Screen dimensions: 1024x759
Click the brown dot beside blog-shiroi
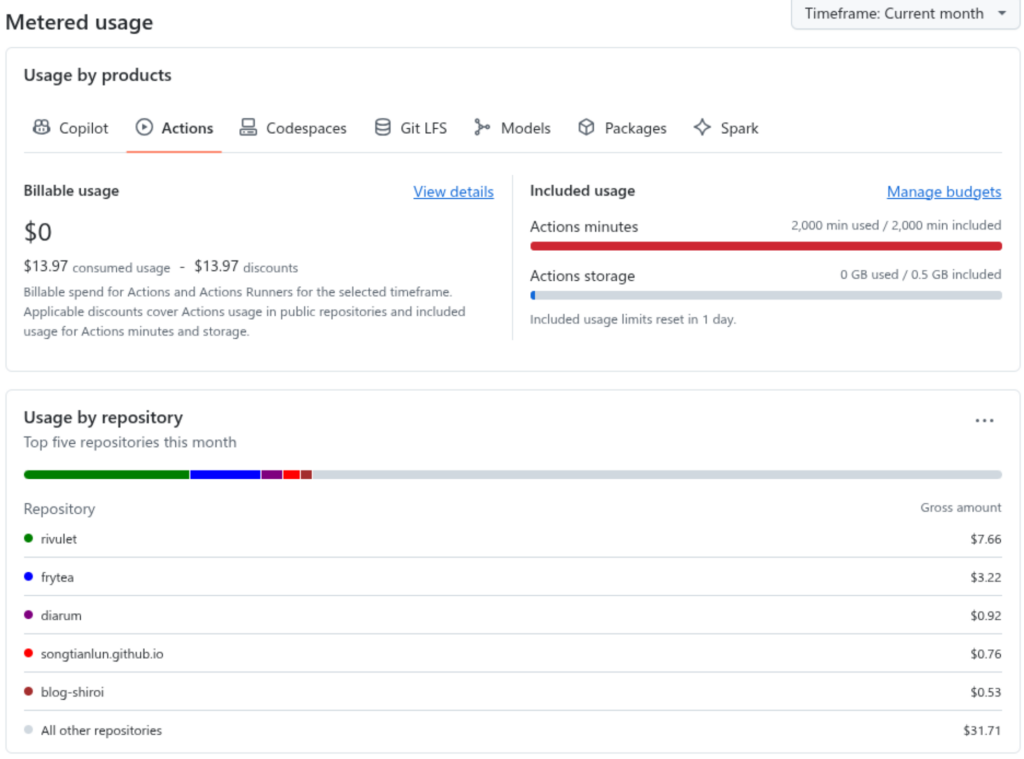(28, 691)
